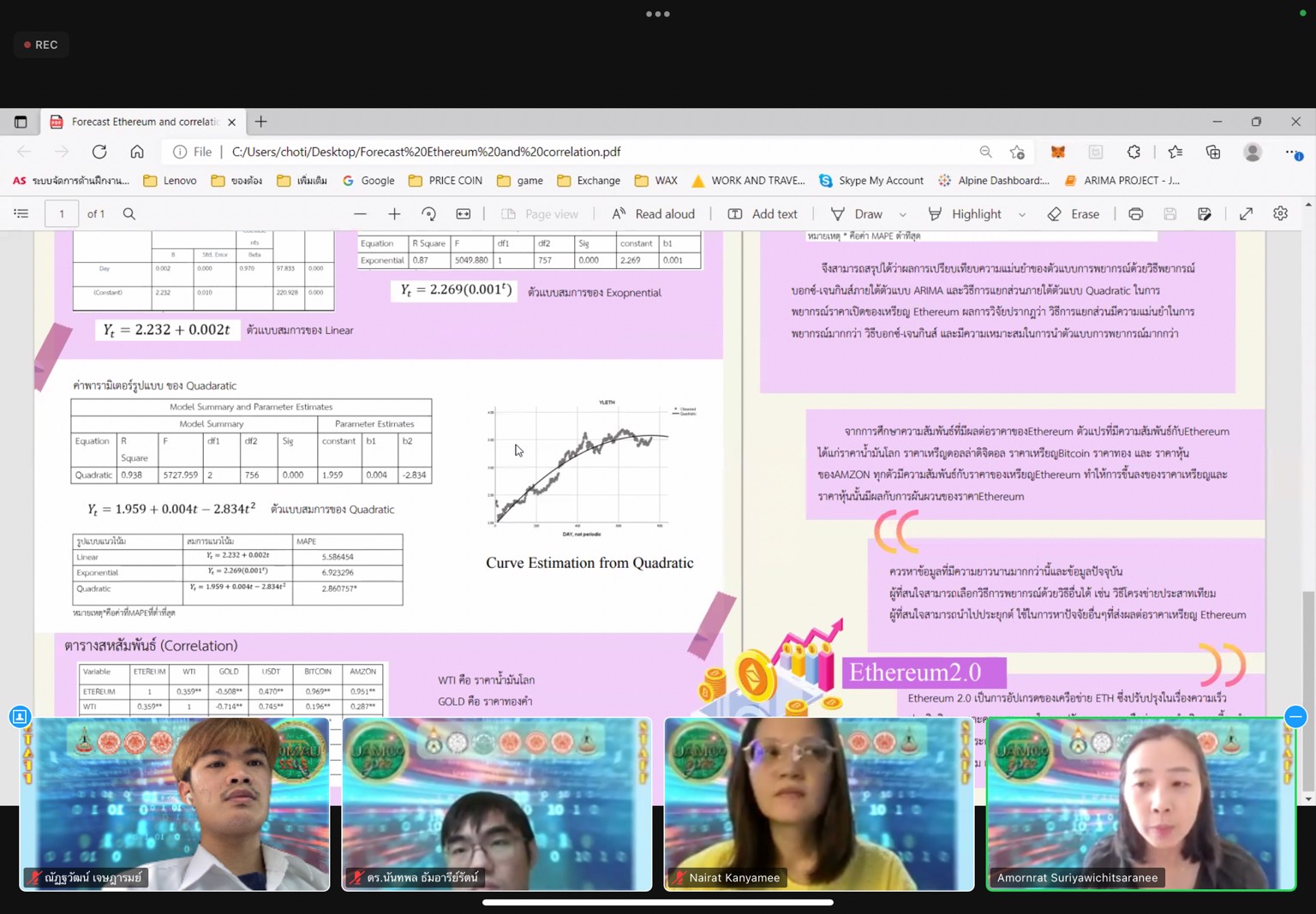Click the Save PDF icon
This screenshot has height=914, width=1316.
[1170, 214]
